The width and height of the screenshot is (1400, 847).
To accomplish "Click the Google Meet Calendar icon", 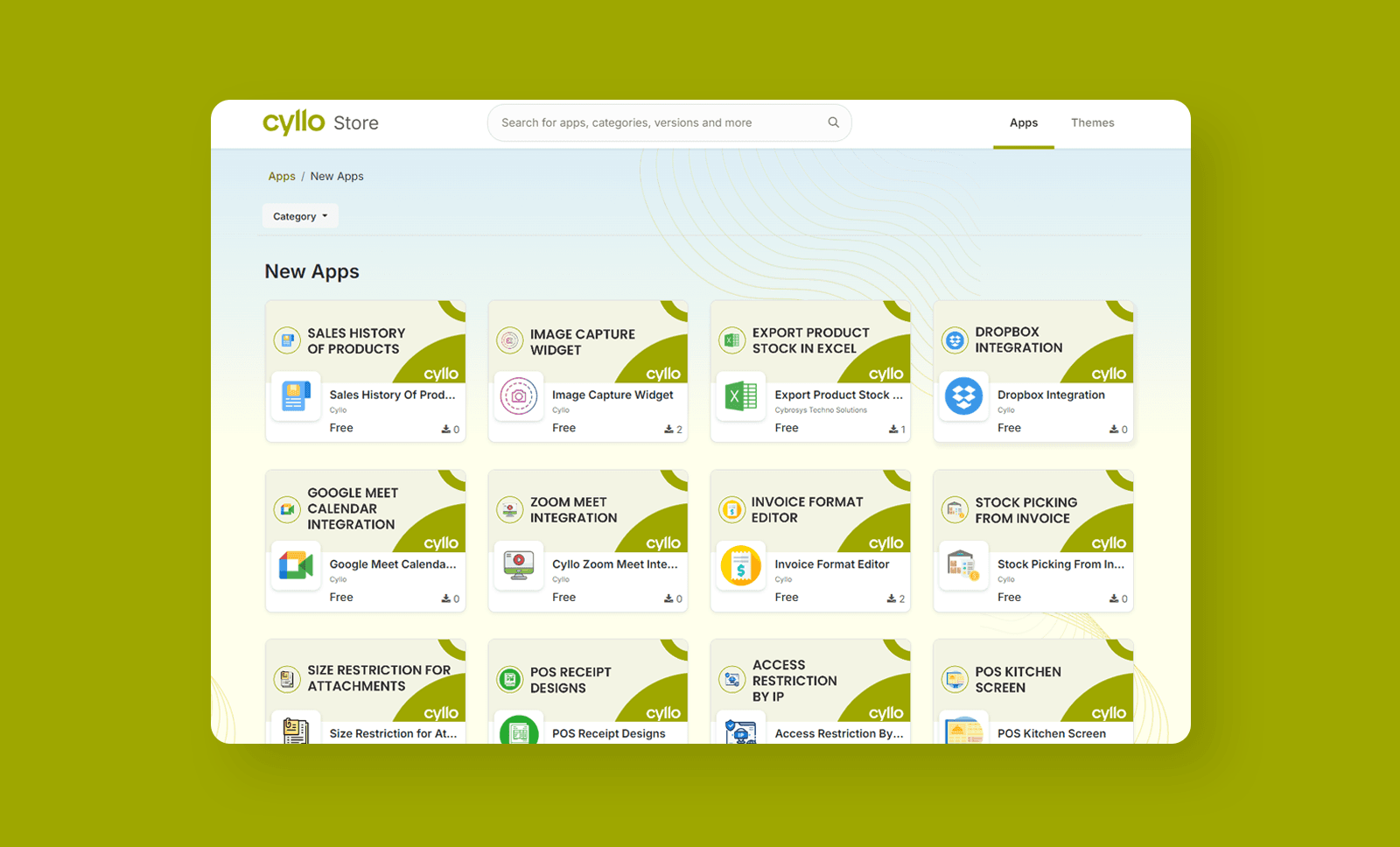I will click(x=296, y=566).
